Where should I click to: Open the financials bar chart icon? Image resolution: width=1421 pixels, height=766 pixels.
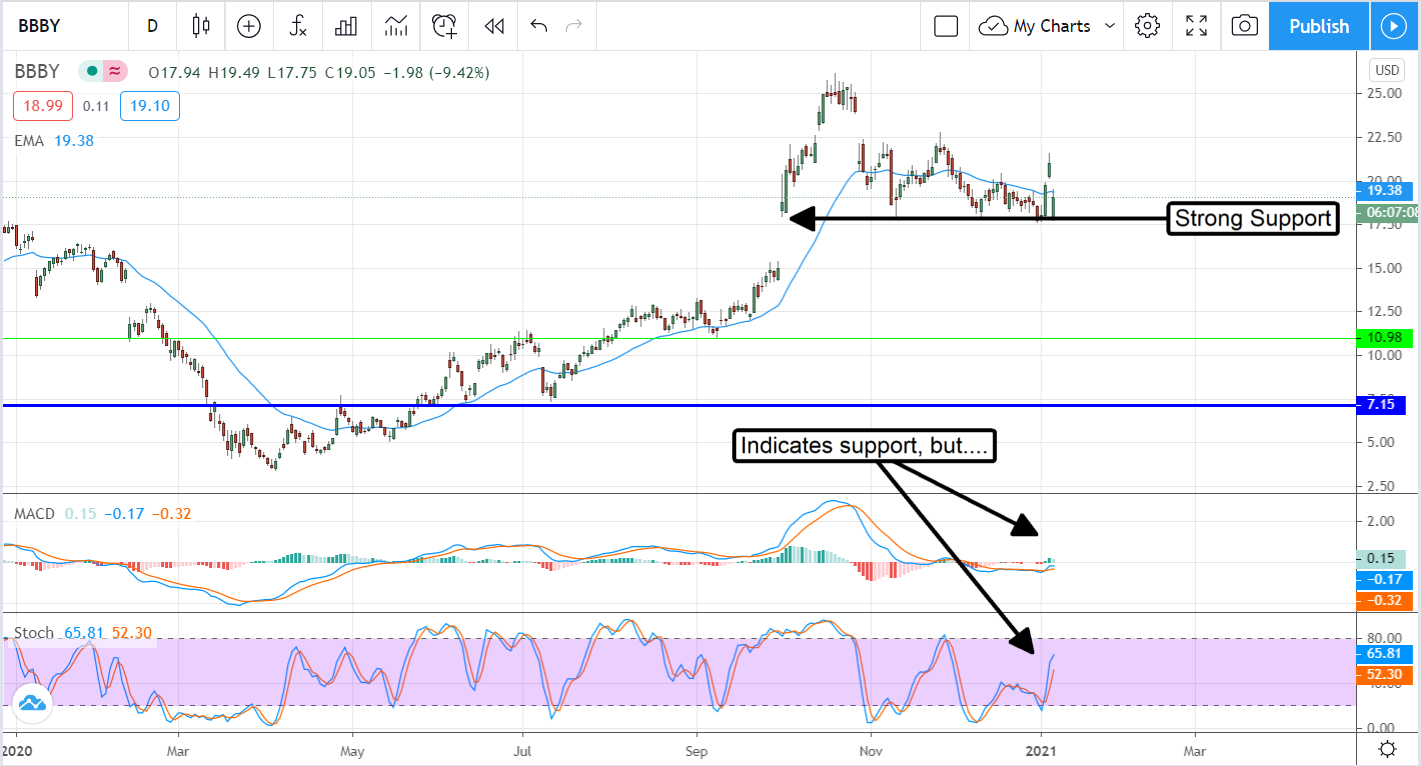346,26
